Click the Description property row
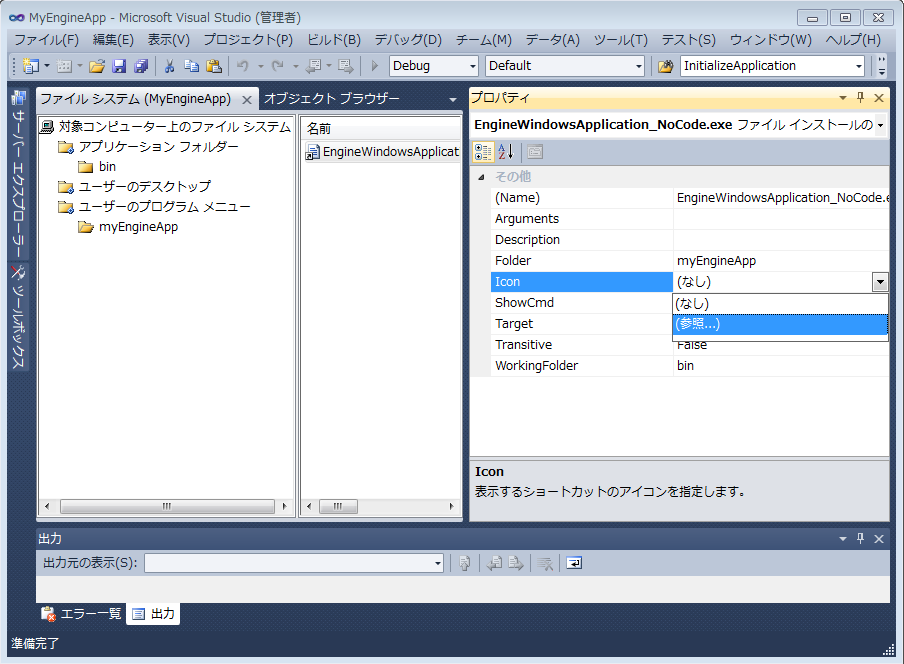 click(x=690, y=240)
